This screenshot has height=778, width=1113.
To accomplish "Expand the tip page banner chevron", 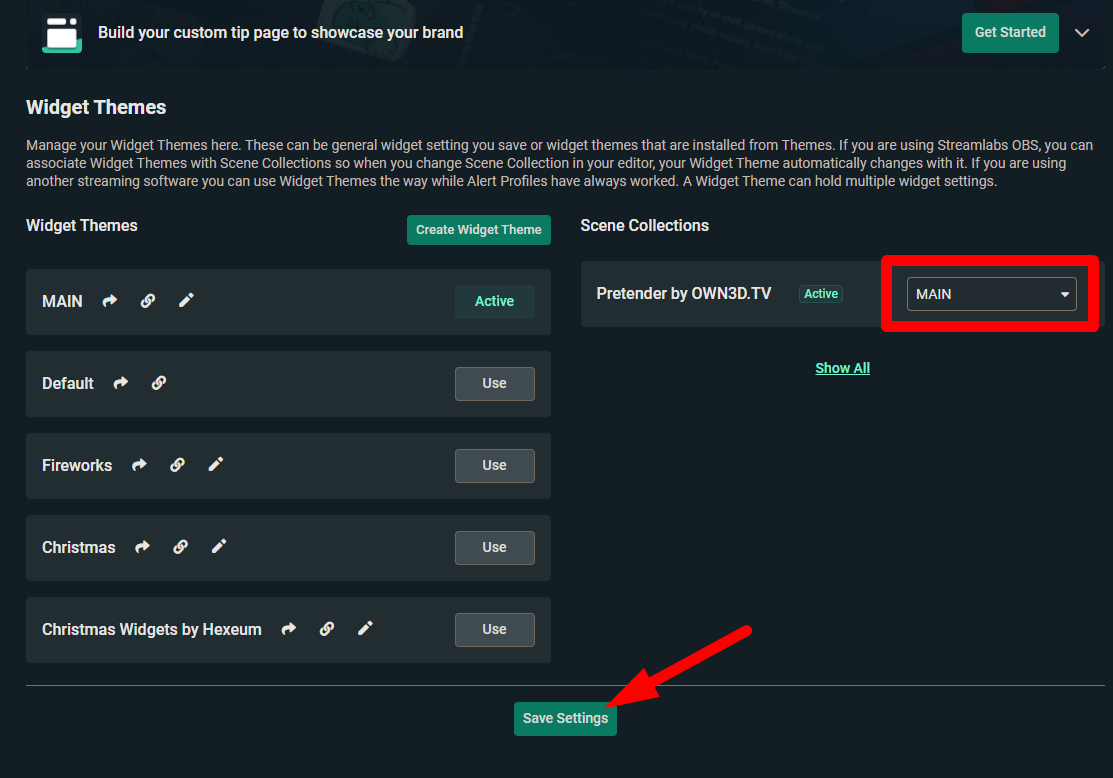I will click(1082, 33).
